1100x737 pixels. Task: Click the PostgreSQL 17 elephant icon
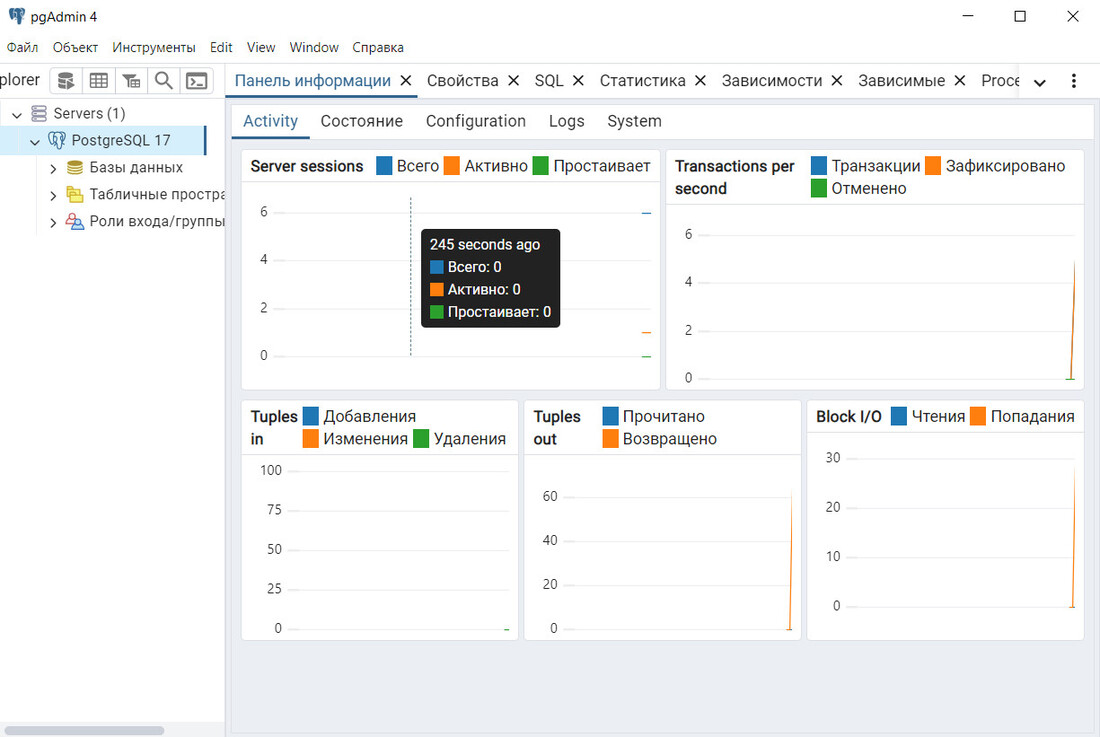tap(57, 140)
